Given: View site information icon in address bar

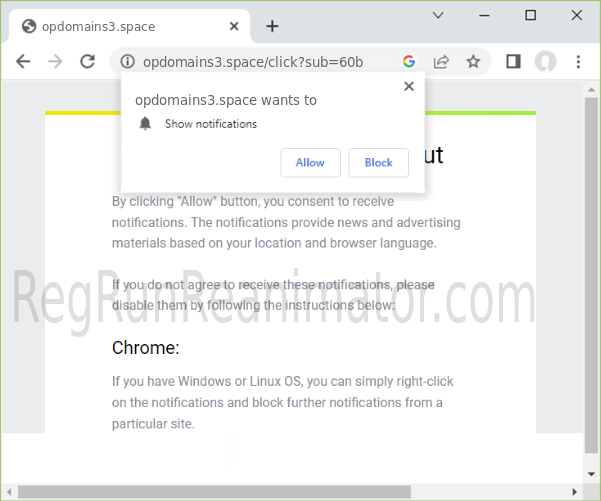Looking at the screenshot, I should (x=127, y=62).
